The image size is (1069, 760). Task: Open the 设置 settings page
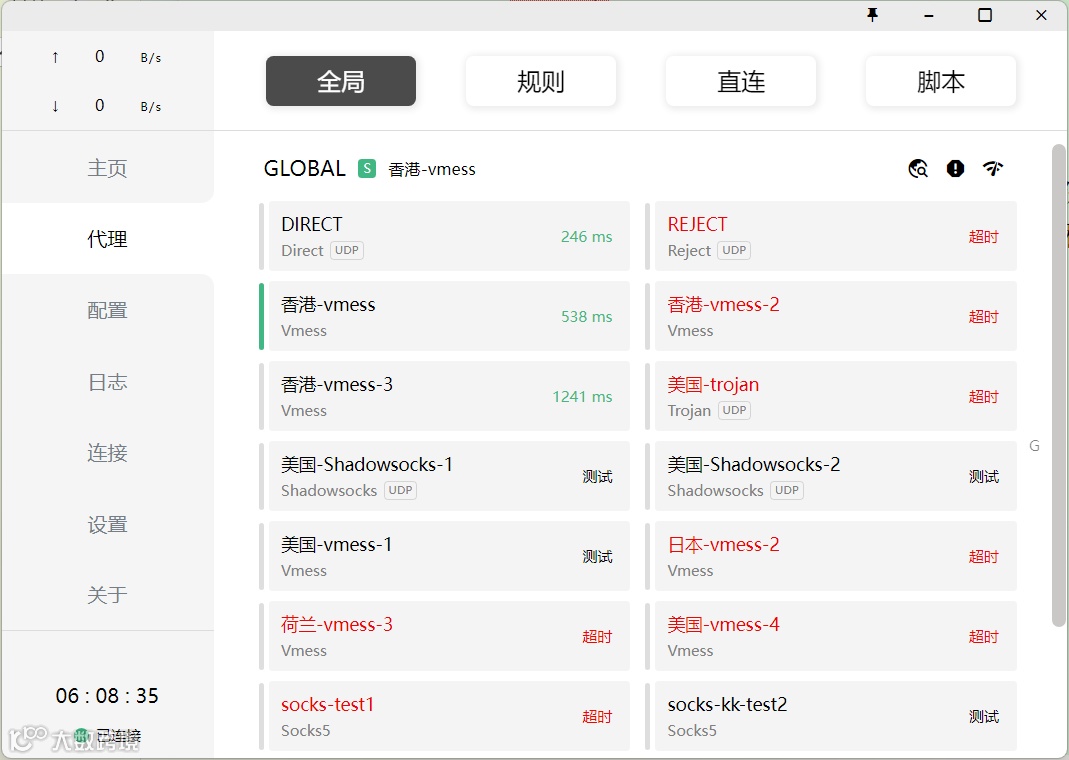(x=108, y=524)
